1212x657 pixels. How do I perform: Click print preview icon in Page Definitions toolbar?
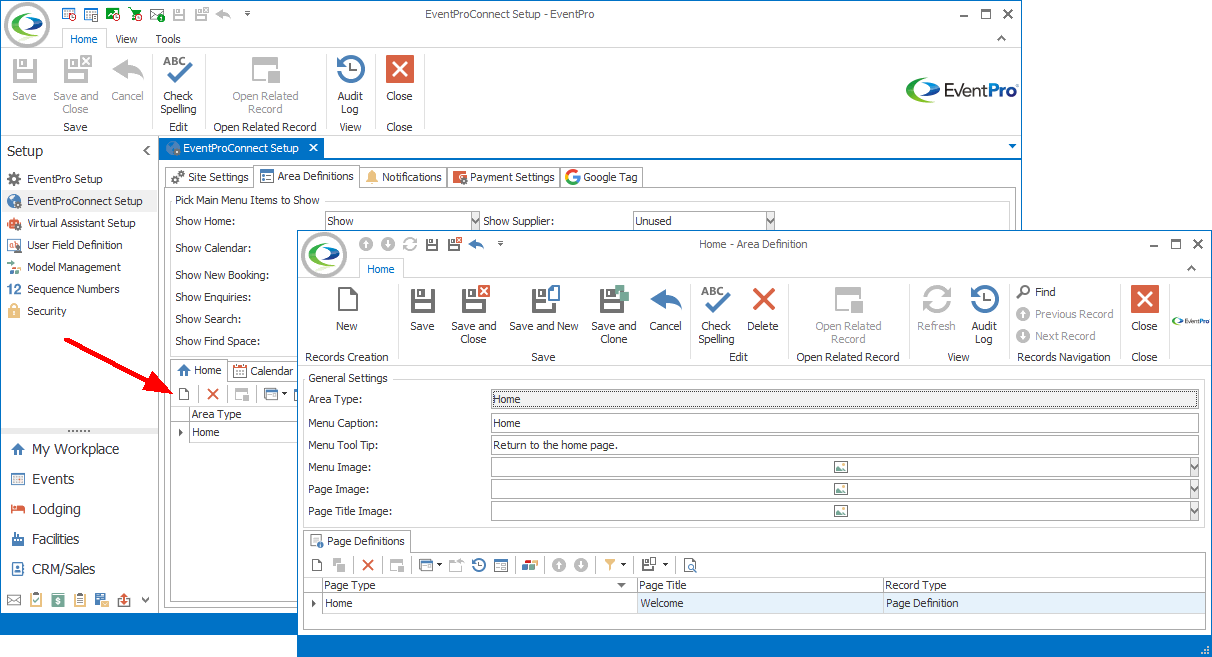point(690,565)
